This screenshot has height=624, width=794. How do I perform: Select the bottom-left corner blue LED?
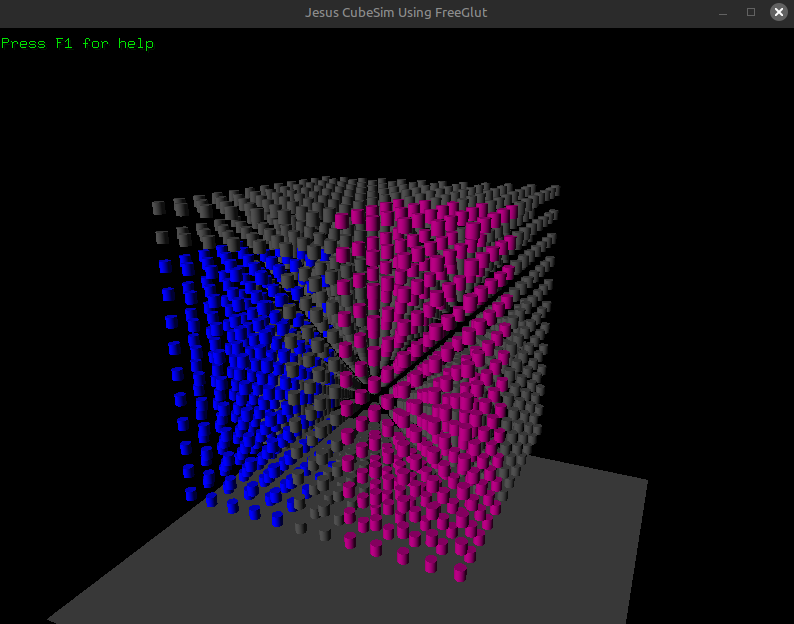coord(192,495)
